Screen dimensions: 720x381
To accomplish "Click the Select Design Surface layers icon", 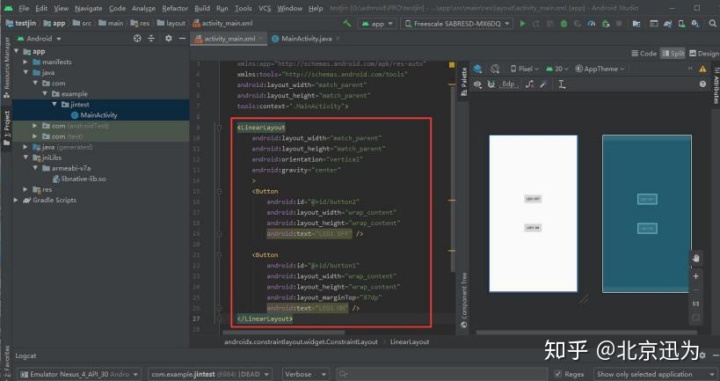I will [478, 69].
